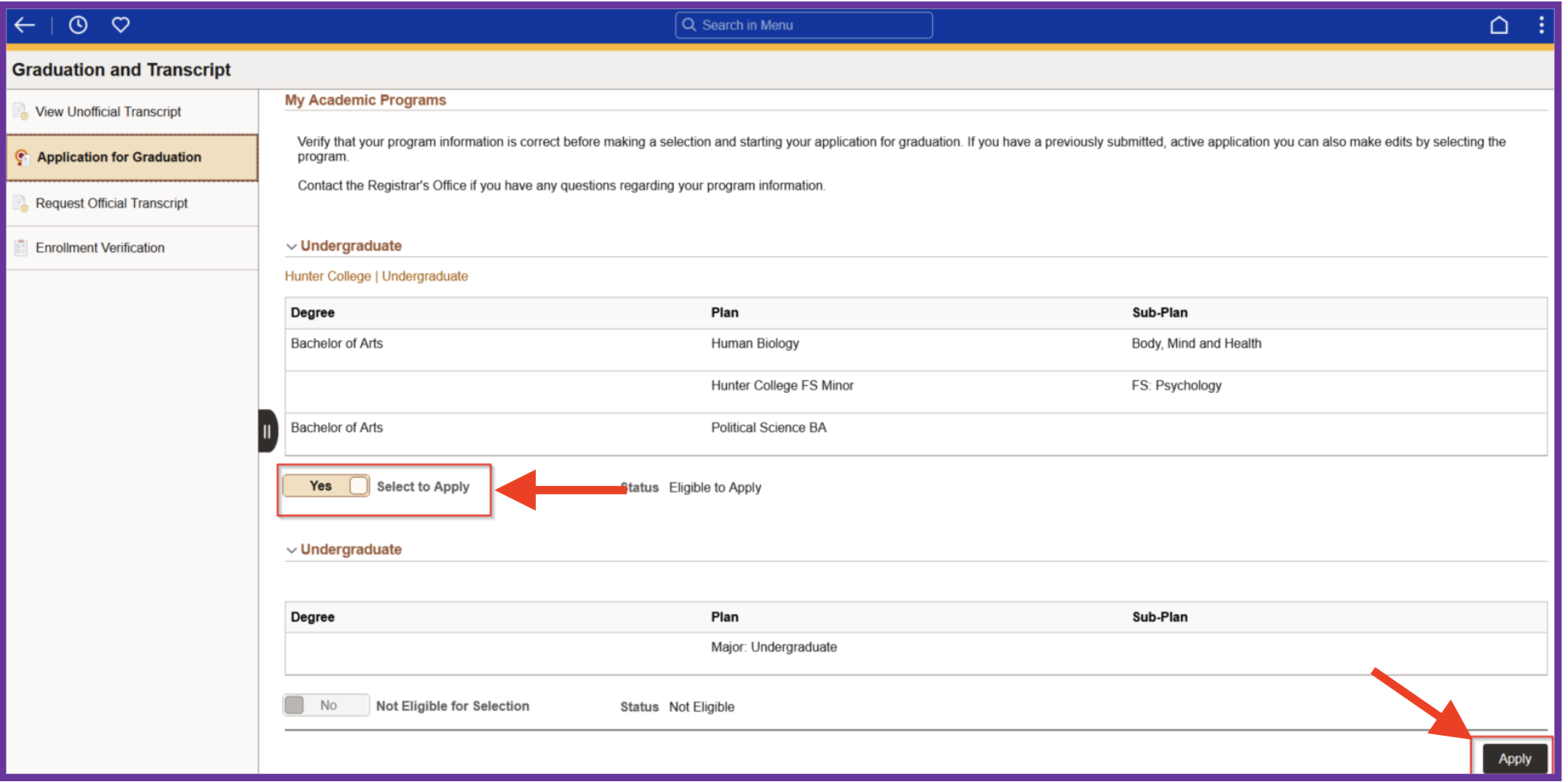
Task: Collapse the second Undergraduate section
Action: [291, 550]
